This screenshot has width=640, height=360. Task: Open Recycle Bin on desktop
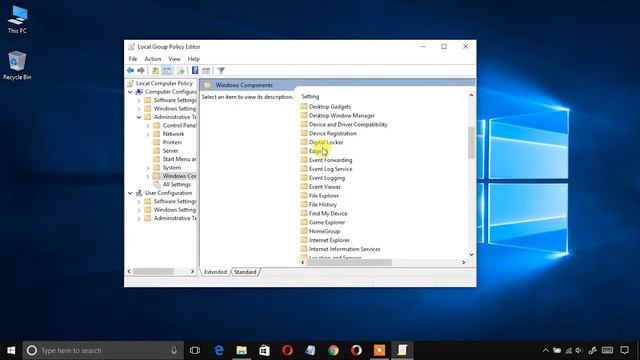click(17, 65)
